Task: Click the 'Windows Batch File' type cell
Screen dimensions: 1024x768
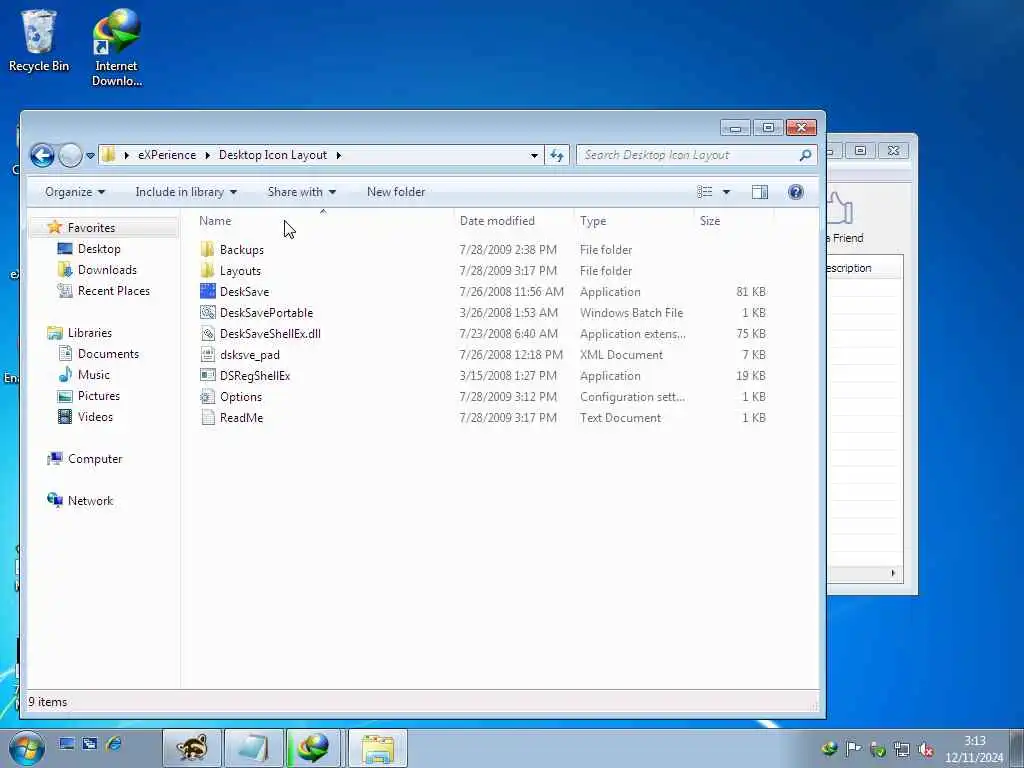Action: coord(632,312)
